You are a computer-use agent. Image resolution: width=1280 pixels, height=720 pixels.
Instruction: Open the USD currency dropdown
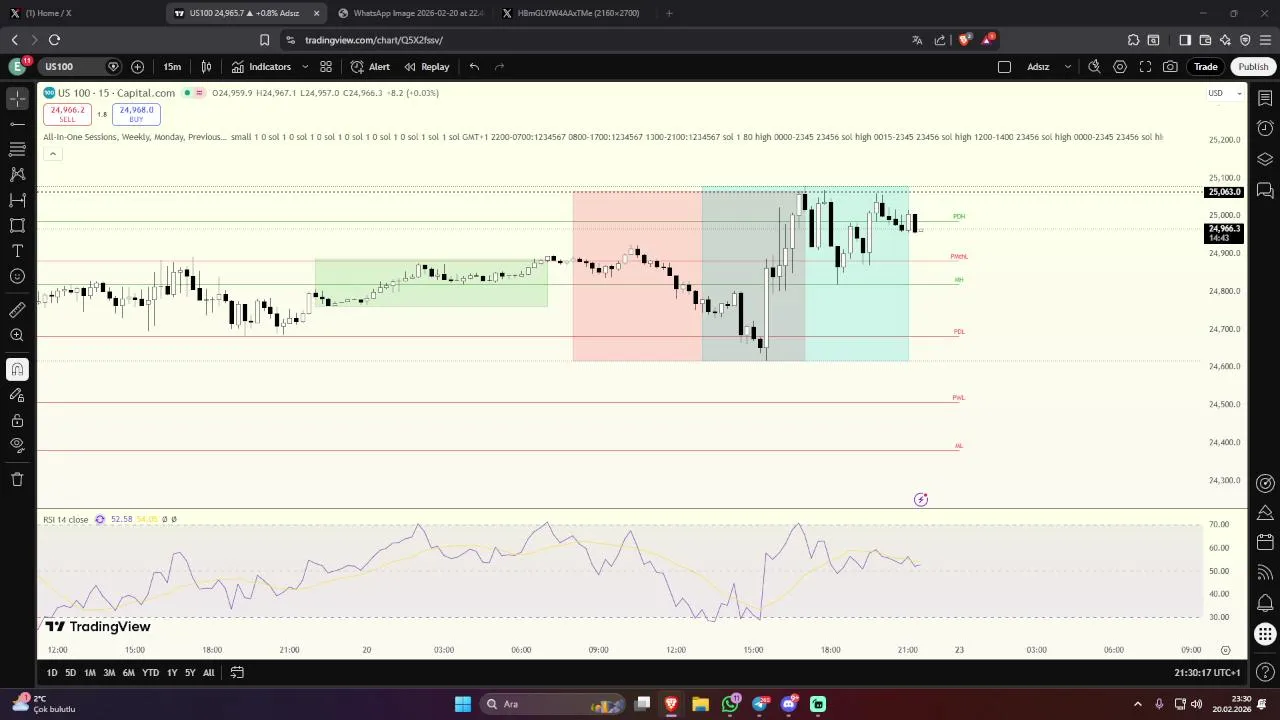1224,93
